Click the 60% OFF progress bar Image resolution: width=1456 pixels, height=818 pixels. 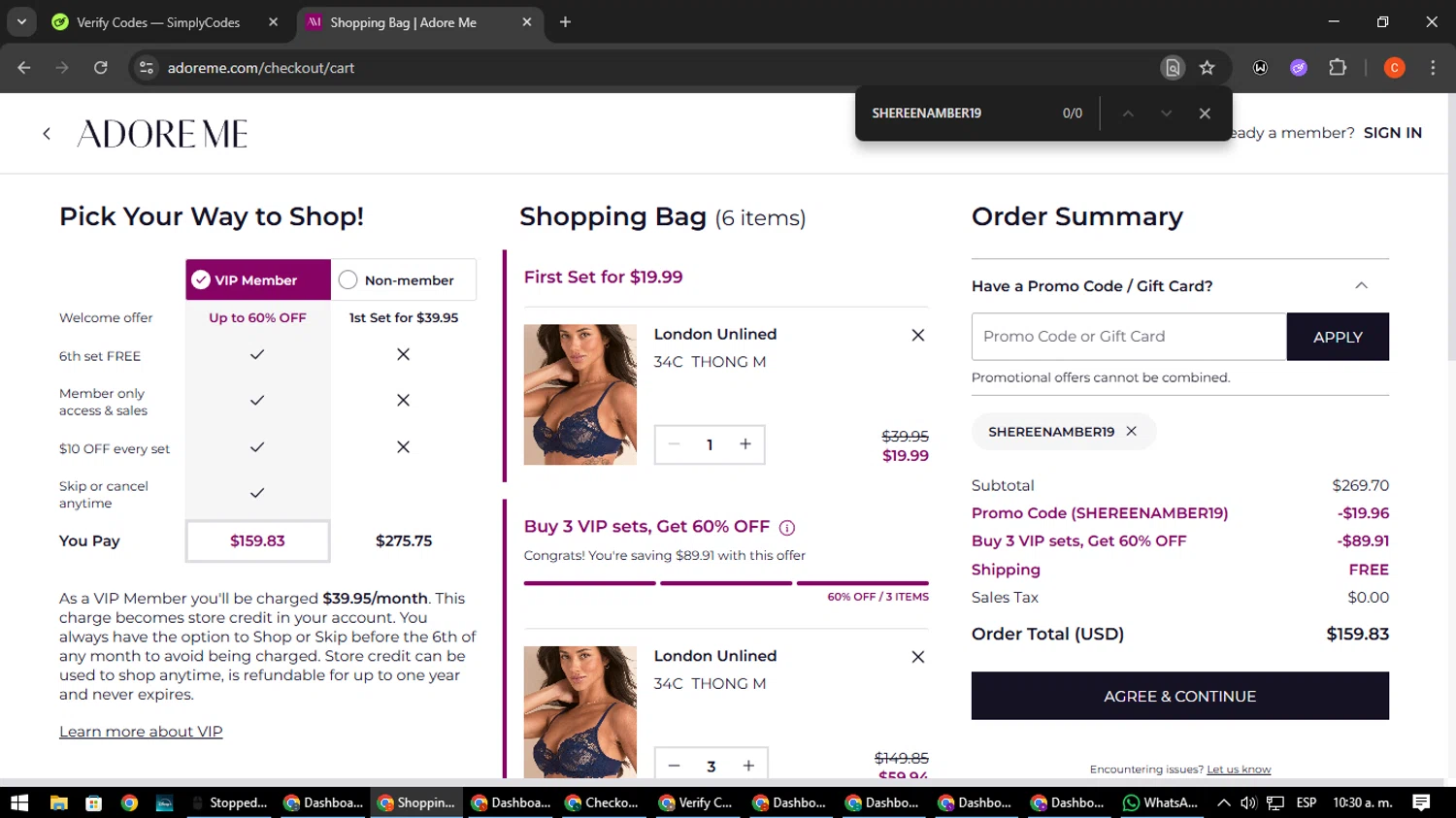click(x=726, y=583)
